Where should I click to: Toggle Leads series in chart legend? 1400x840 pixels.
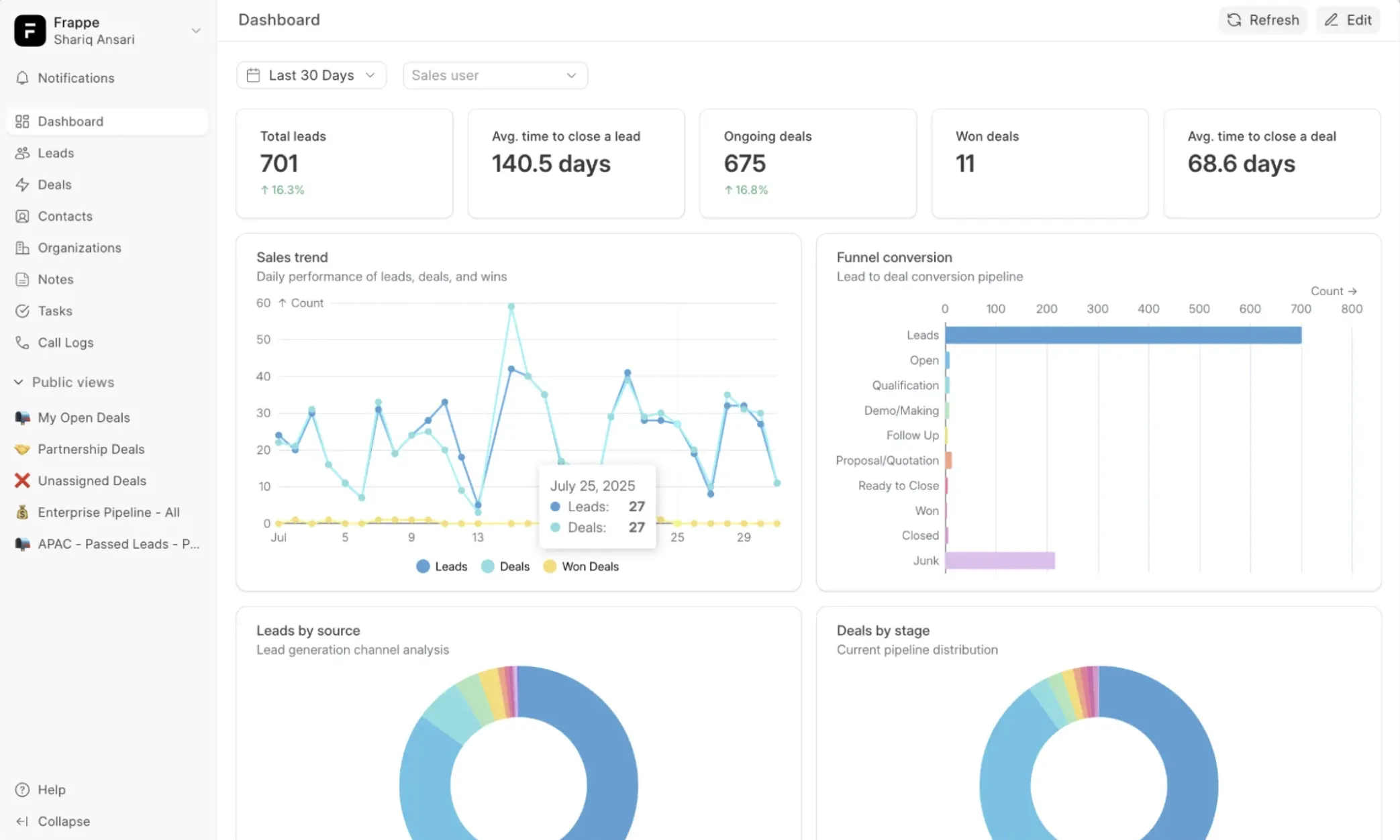(x=442, y=566)
